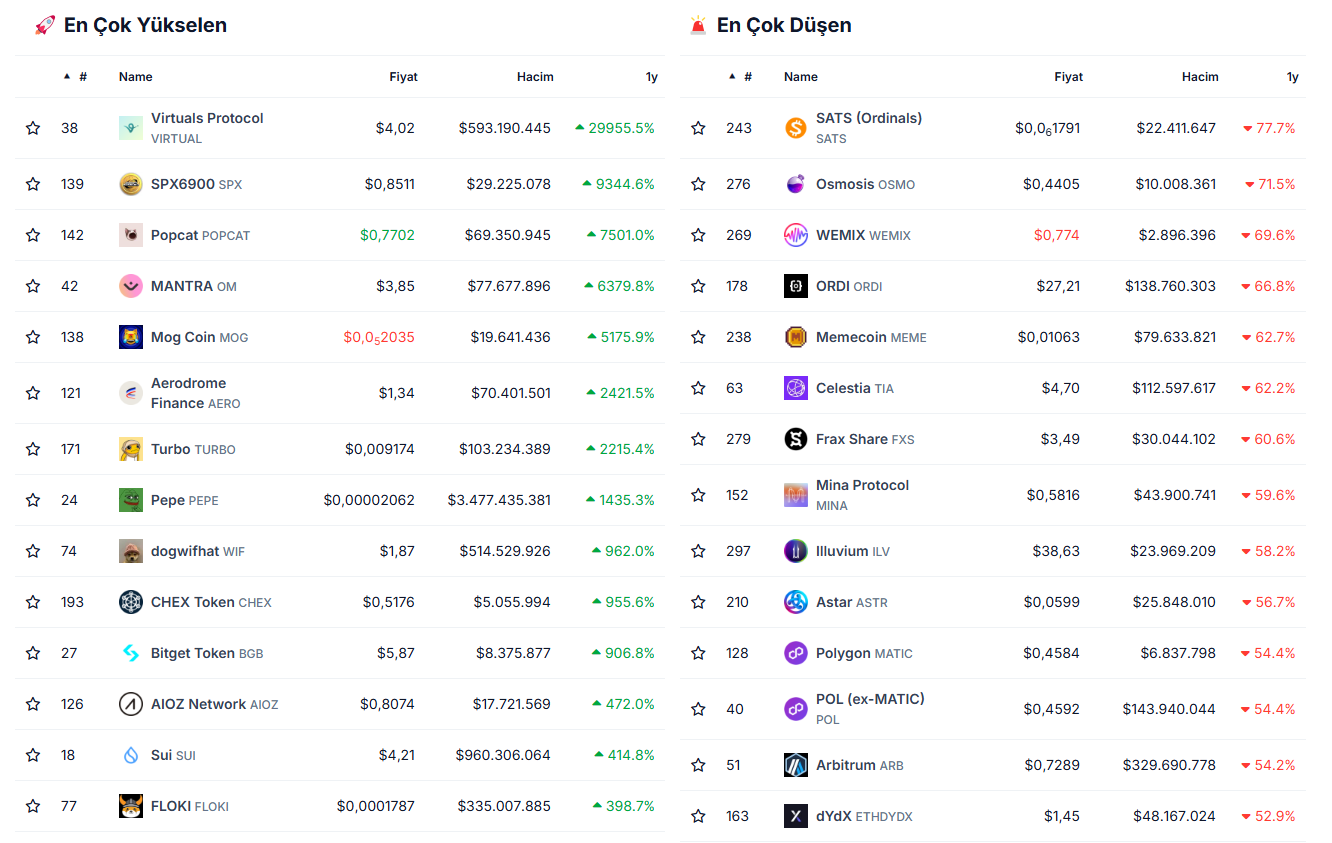
Task: Open the Mina Protocol coin link
Action: (x=862, y=485)
